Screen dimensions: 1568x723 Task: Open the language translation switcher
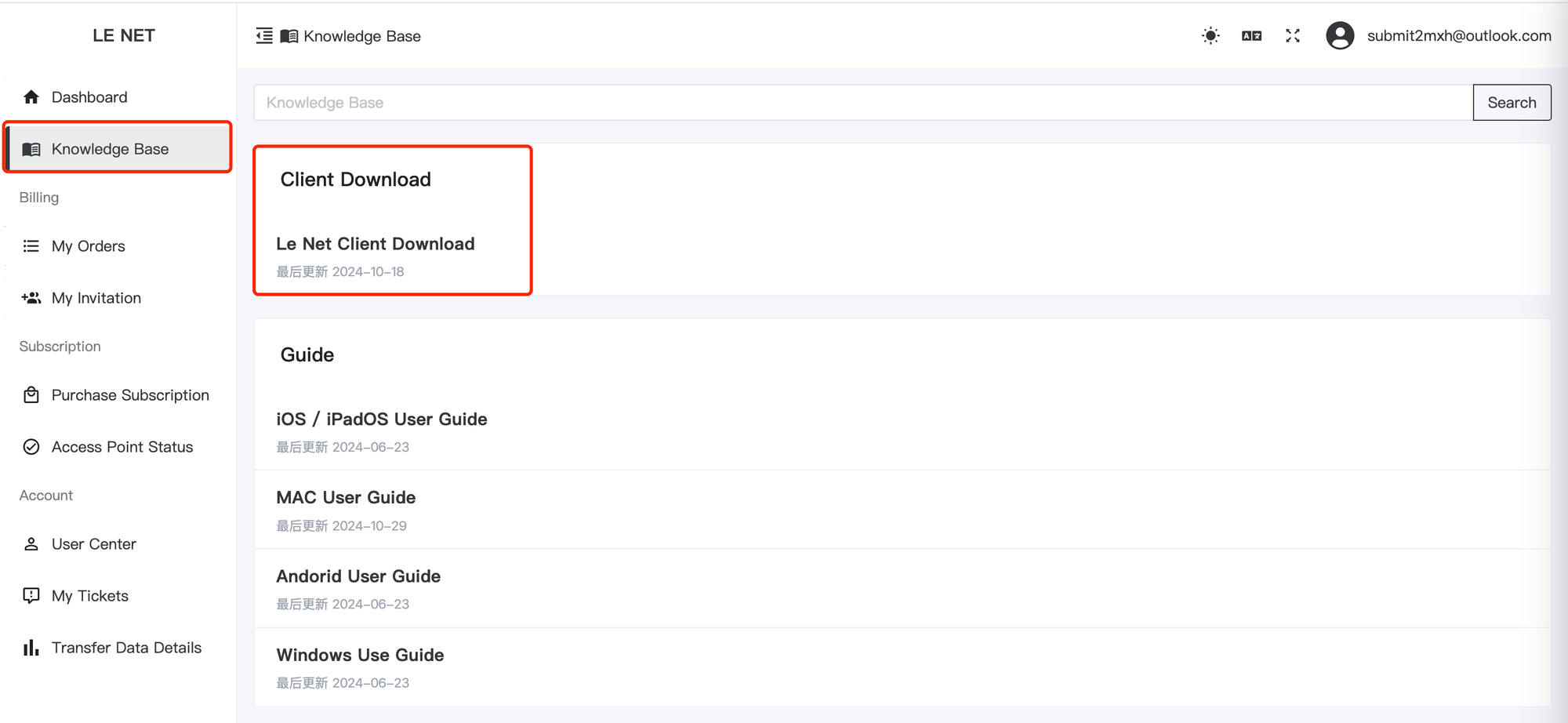point(1251,36)
